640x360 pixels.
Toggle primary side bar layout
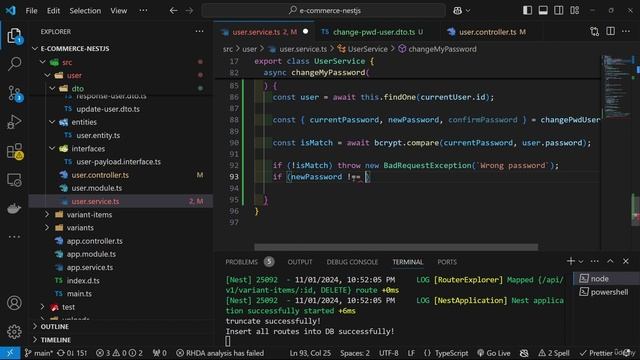pos(527,11)
